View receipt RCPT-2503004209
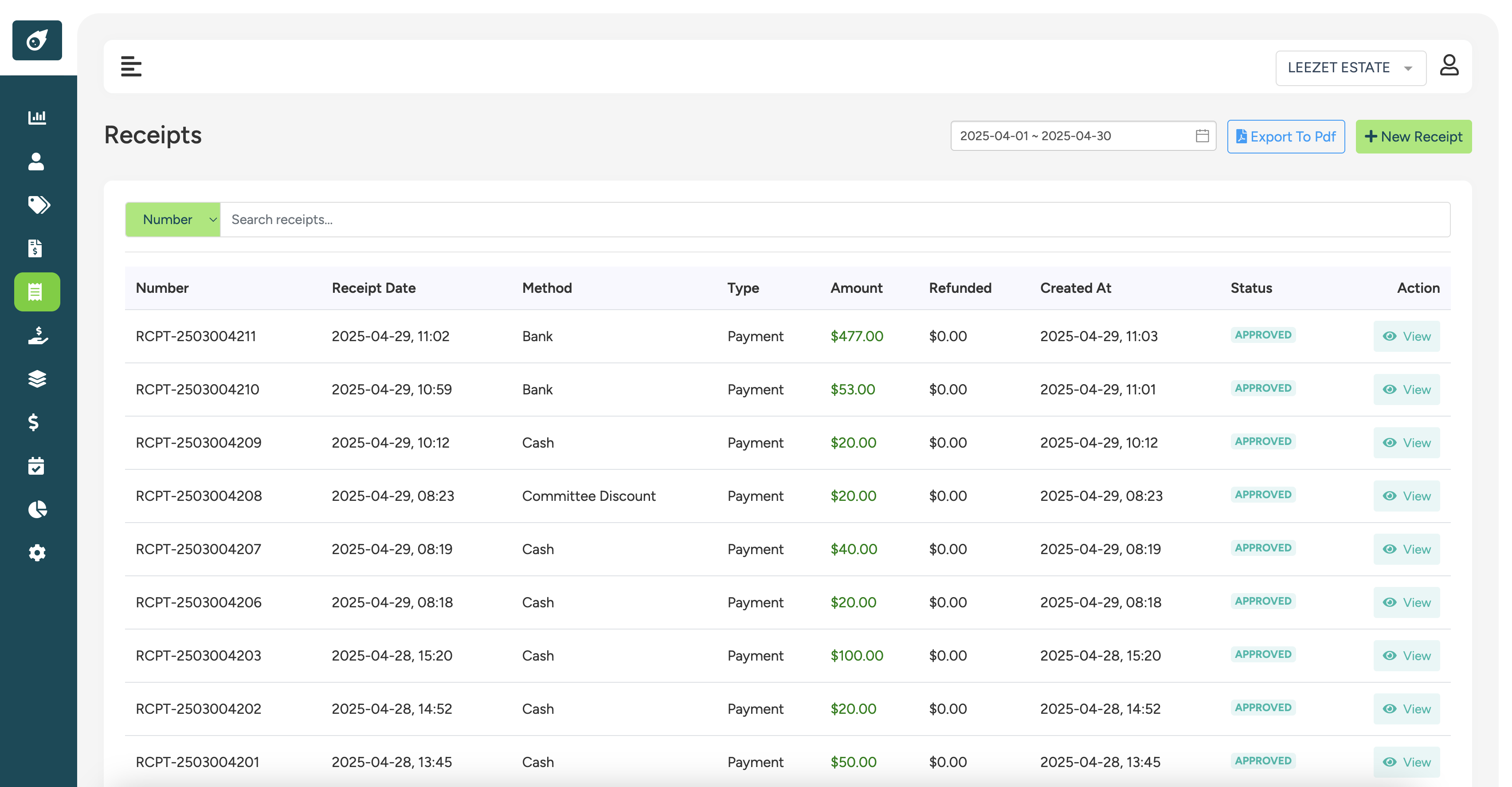 (1406, 443)
